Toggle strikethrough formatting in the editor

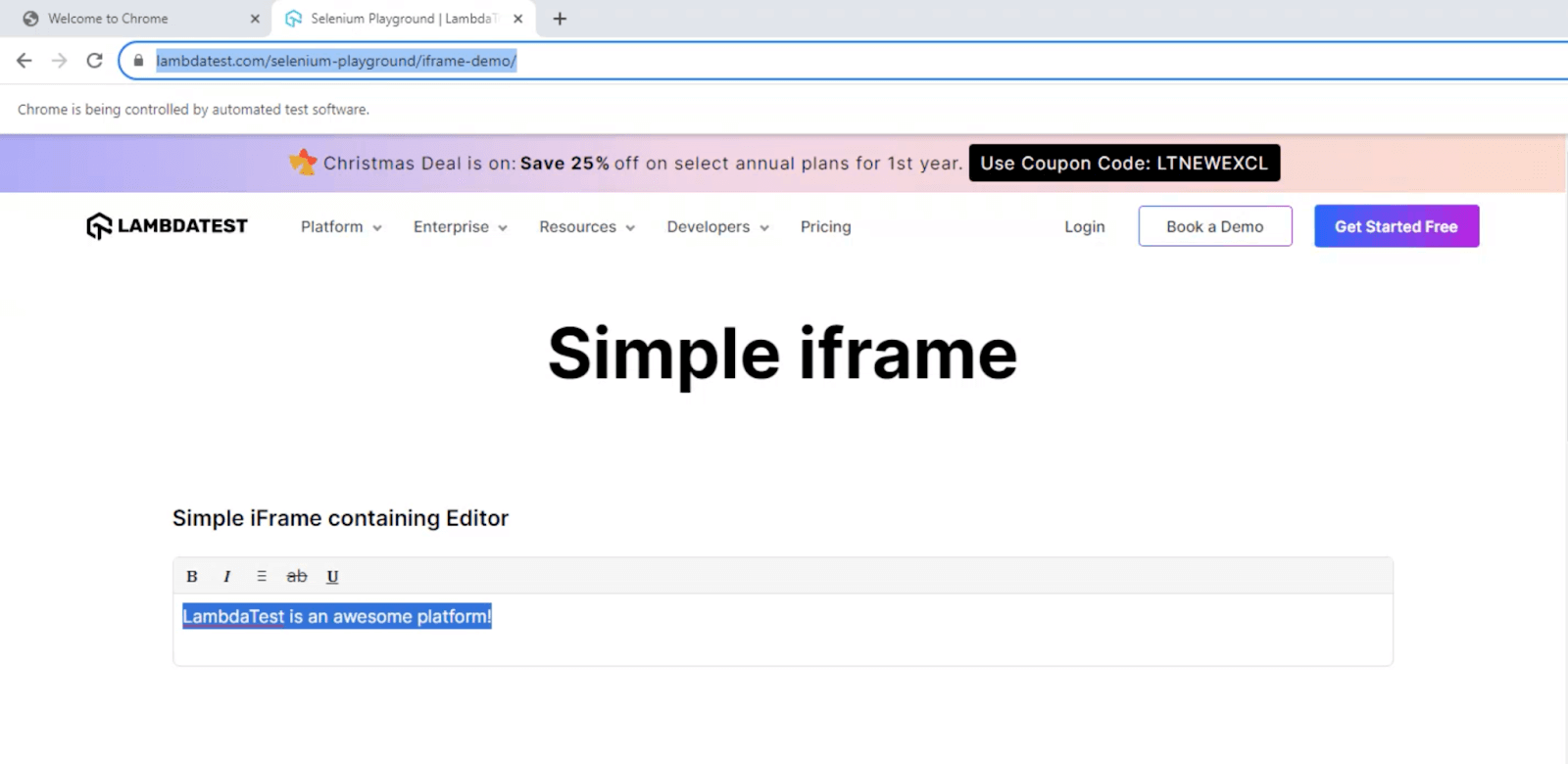pyautogui.click(x=297, y=577)
